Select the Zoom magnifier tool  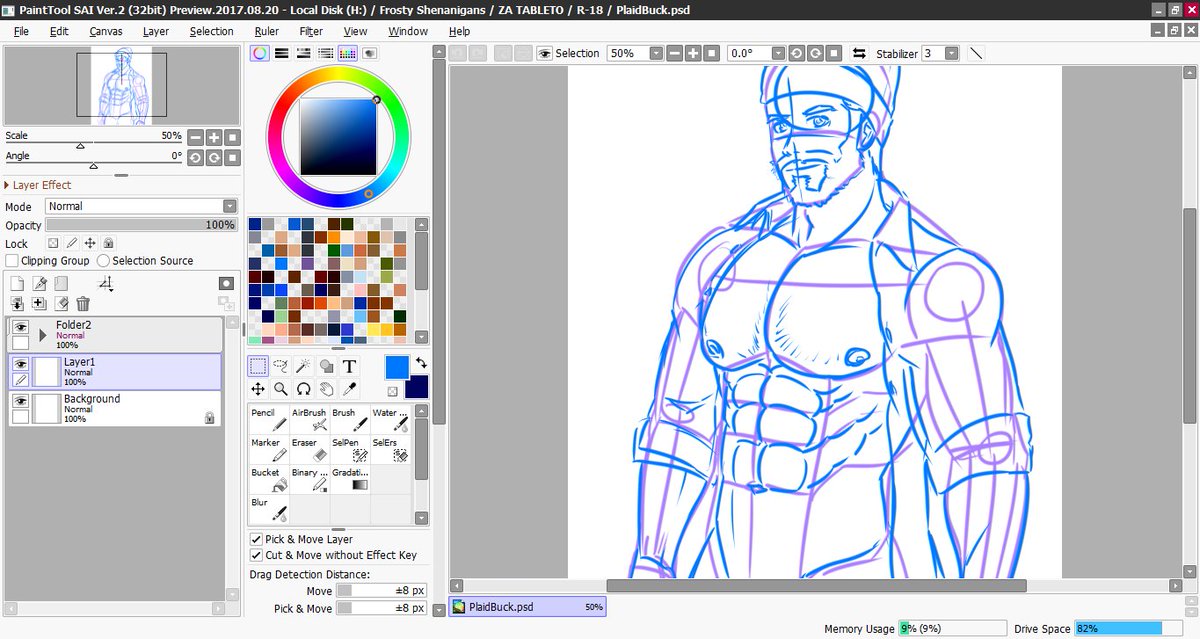point(281,389)
